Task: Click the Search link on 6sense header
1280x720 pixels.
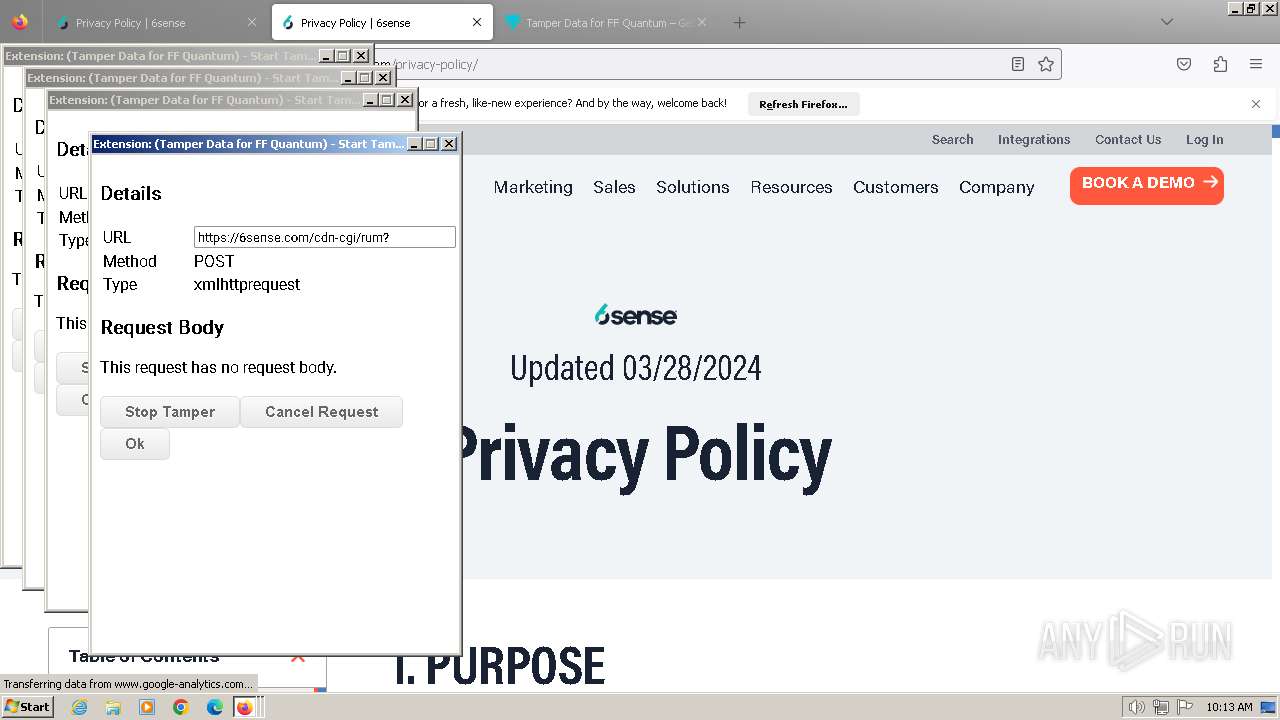Action: pos(952,140)
